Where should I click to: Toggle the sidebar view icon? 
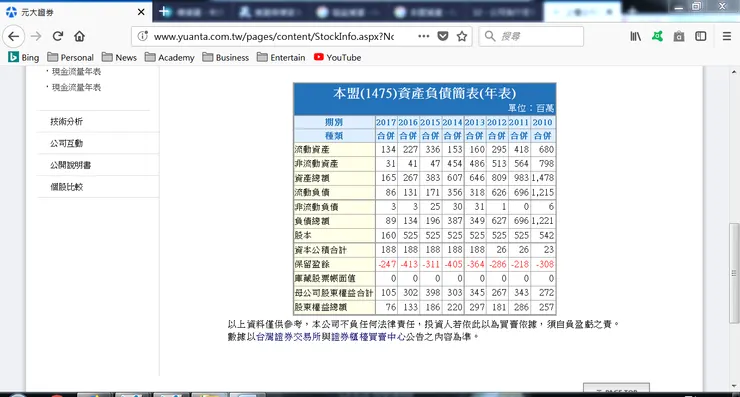[x=701, y=36]
